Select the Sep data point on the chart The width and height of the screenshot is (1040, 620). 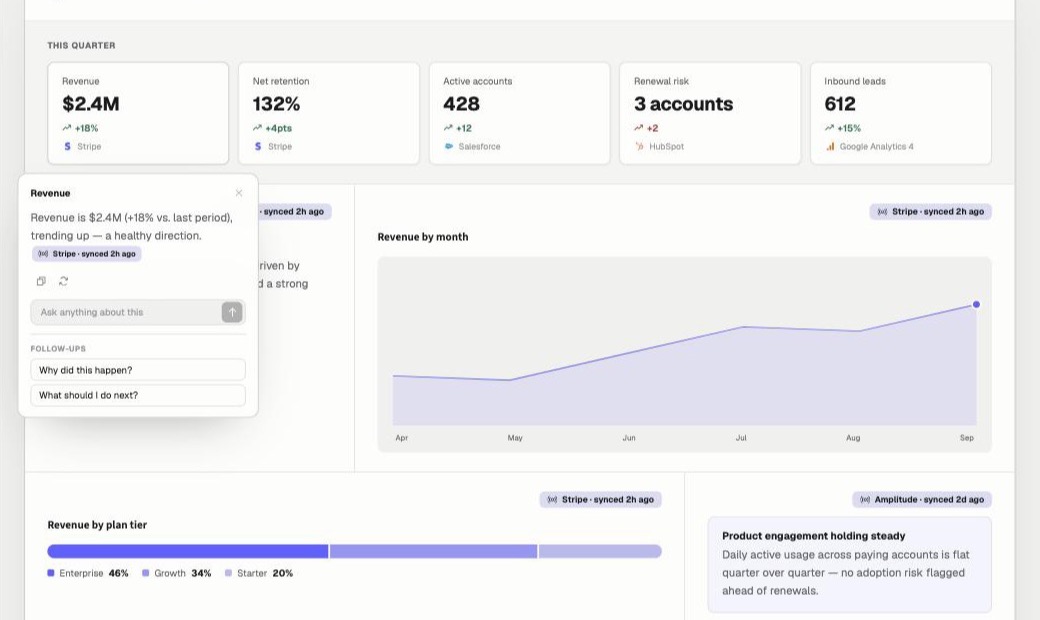(x=976, y=304)
